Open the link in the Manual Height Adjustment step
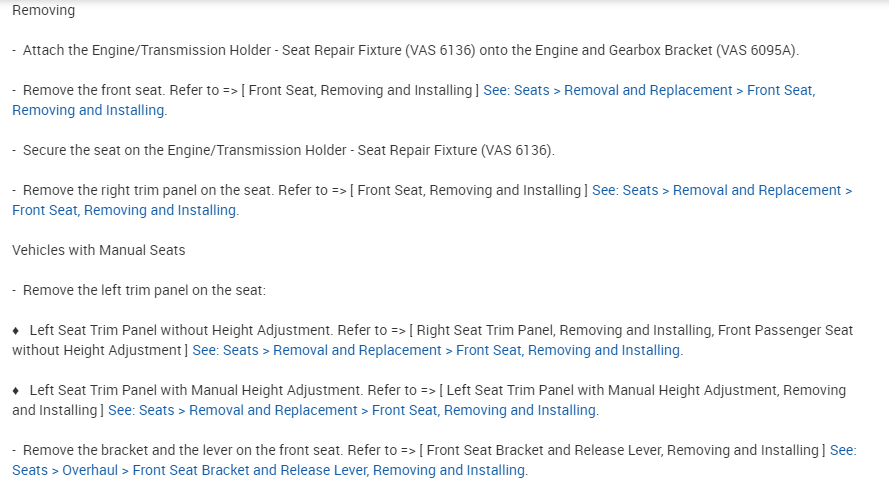Screen dimensions: 889x485 [x=352, y=410]
